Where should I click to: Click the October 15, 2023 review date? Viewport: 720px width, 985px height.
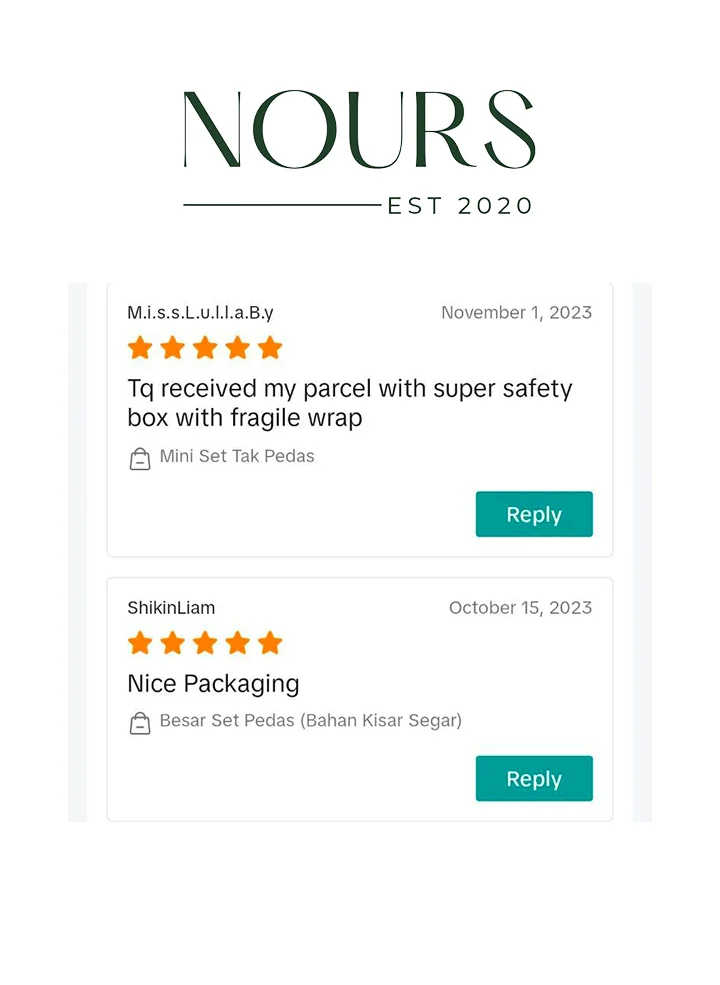520,608
